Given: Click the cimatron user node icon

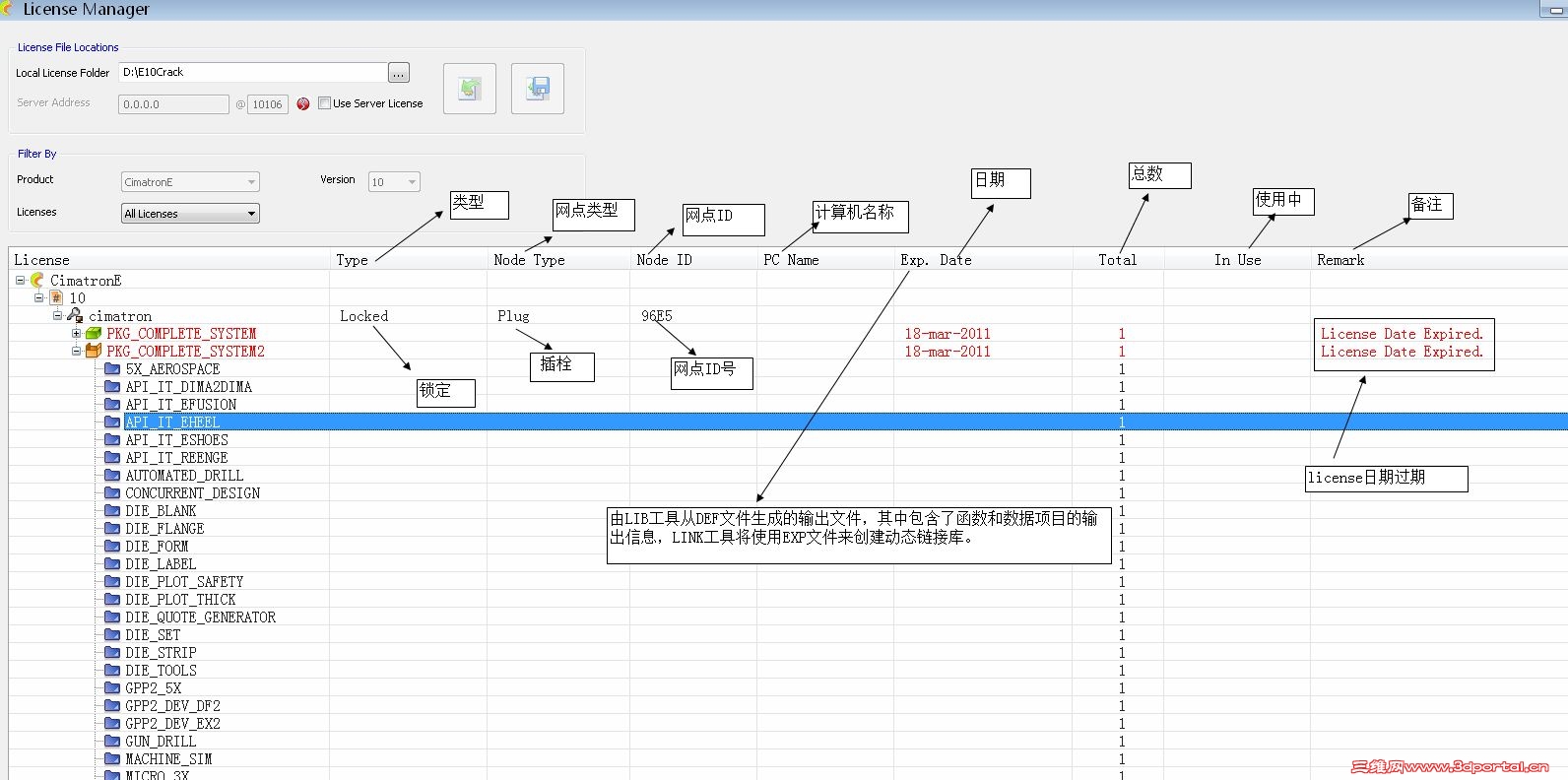Looking at the screenshot, I should (x=75, y=316).
